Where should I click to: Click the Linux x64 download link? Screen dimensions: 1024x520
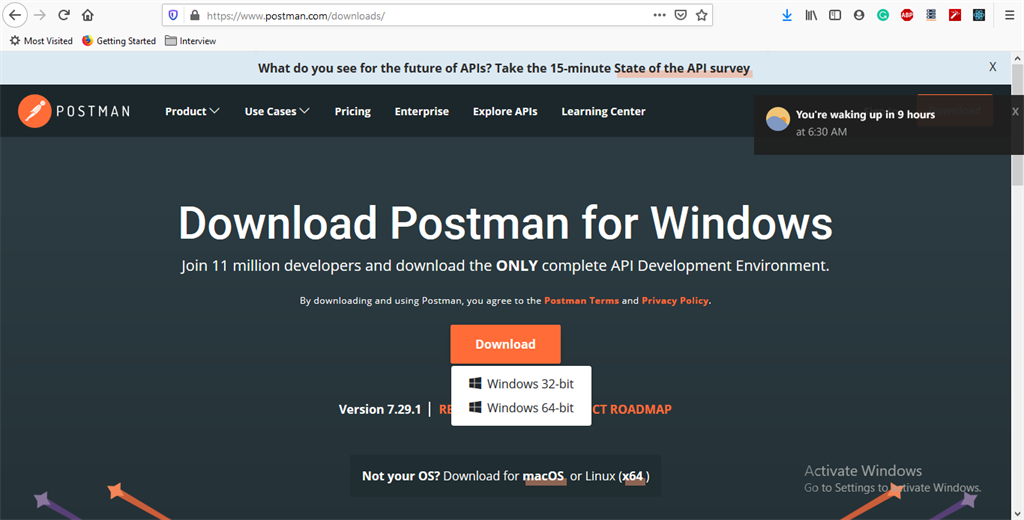[x=633, y=476]
